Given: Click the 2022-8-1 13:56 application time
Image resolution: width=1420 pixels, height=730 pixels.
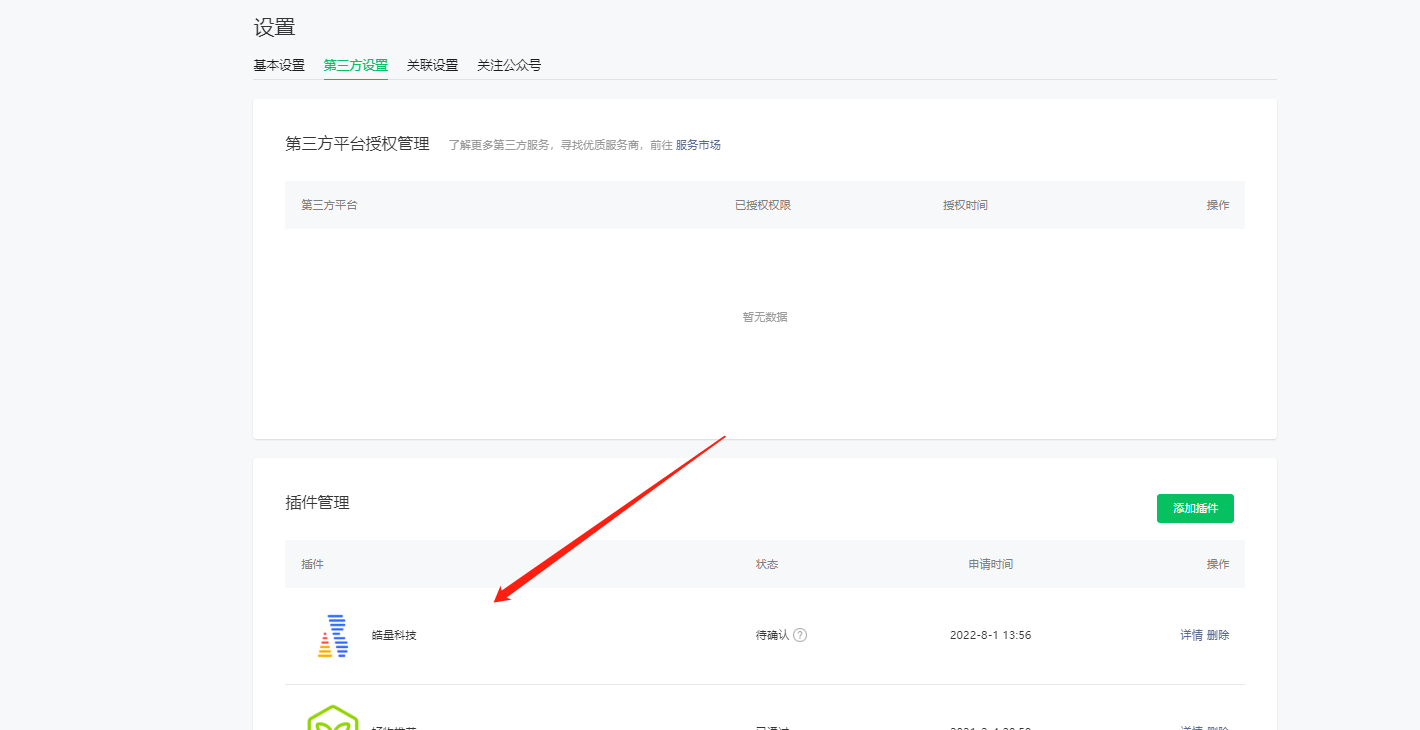Looking at the screenshot, I should click(x=990, y=635).
